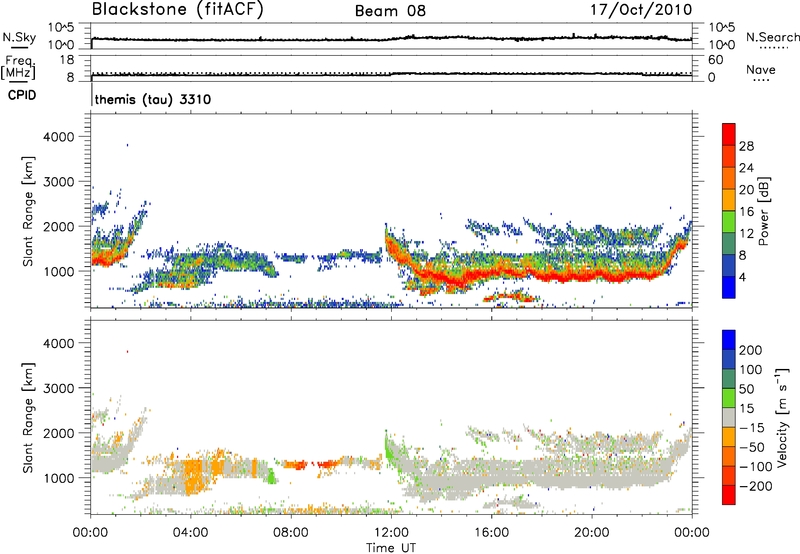This screenshot has height=554, width=800.
Task: Click the 'CPID' label
Action: point(22,95)
